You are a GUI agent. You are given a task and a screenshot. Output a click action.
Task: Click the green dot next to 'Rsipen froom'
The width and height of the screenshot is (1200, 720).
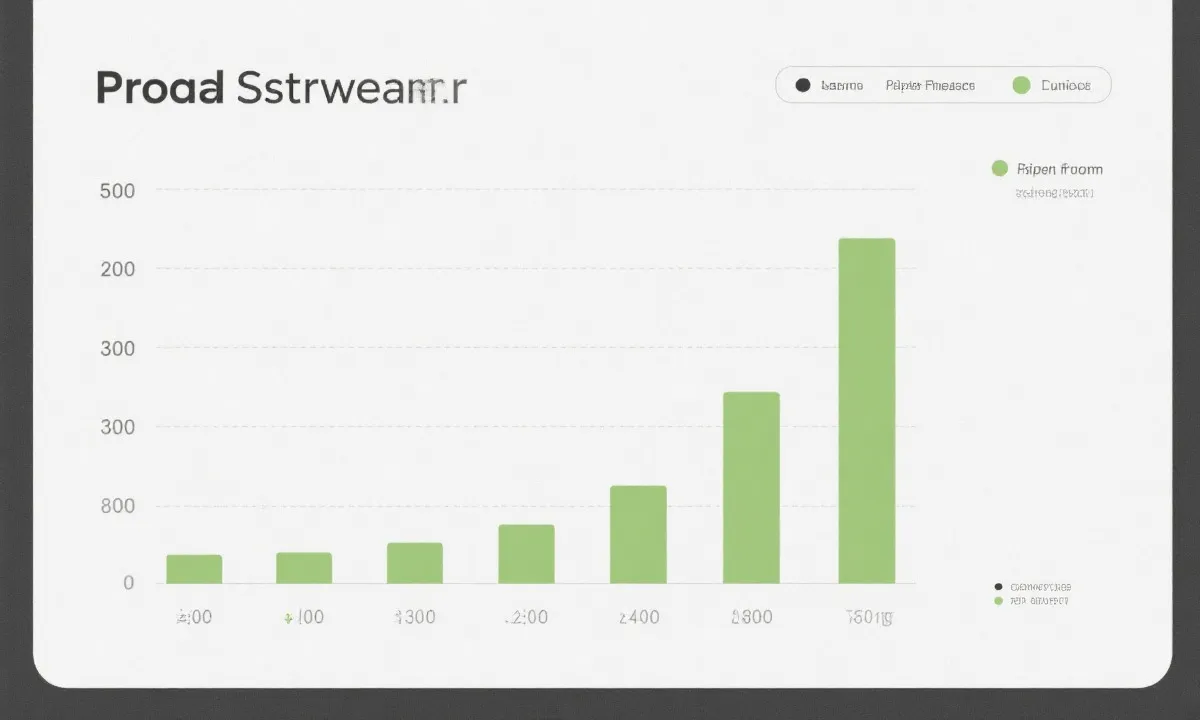tap(999, 168)
